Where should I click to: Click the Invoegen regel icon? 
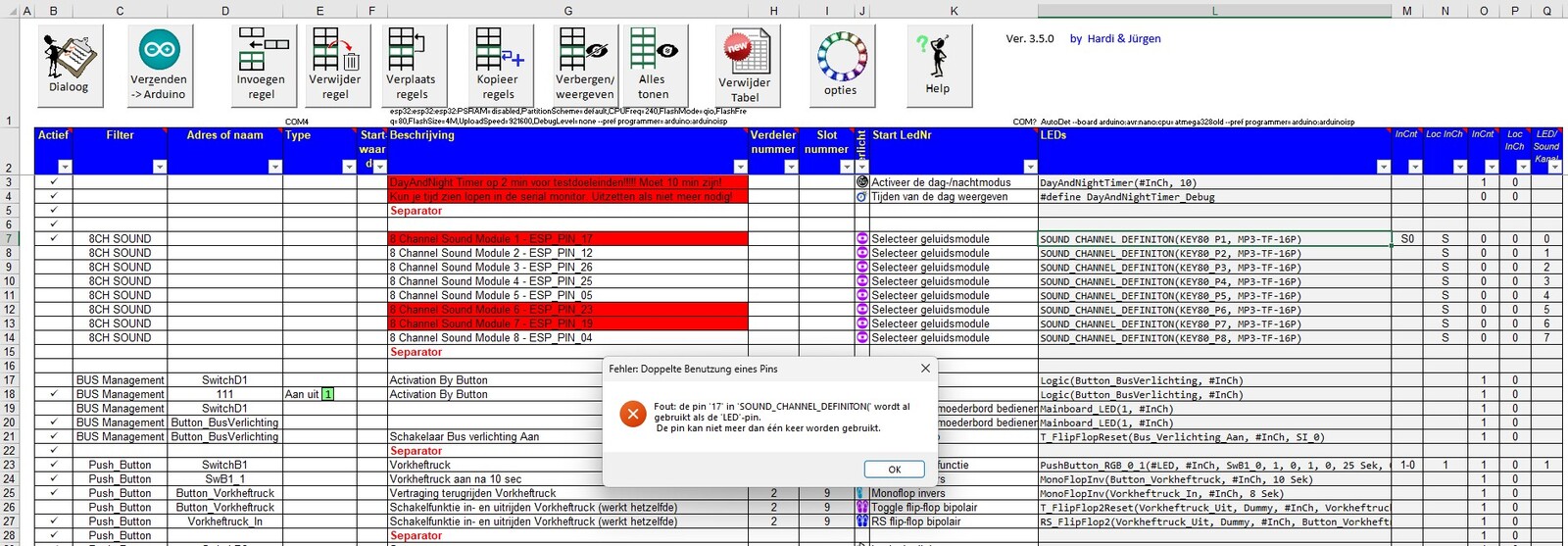coord(262,65)
